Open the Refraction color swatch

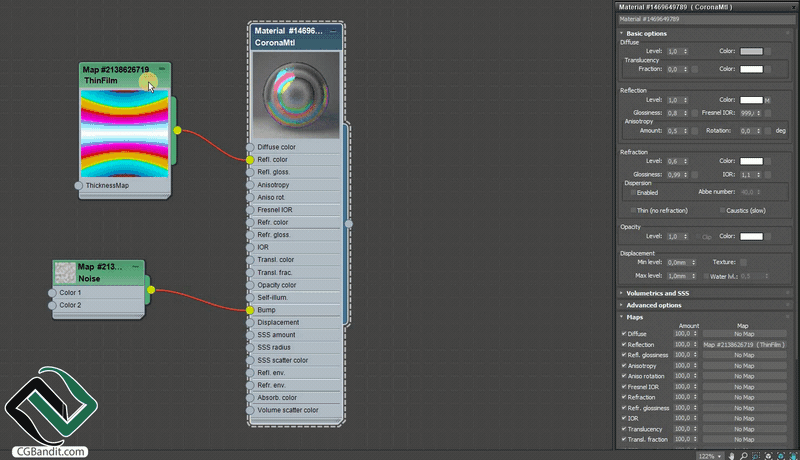[752, 161]
